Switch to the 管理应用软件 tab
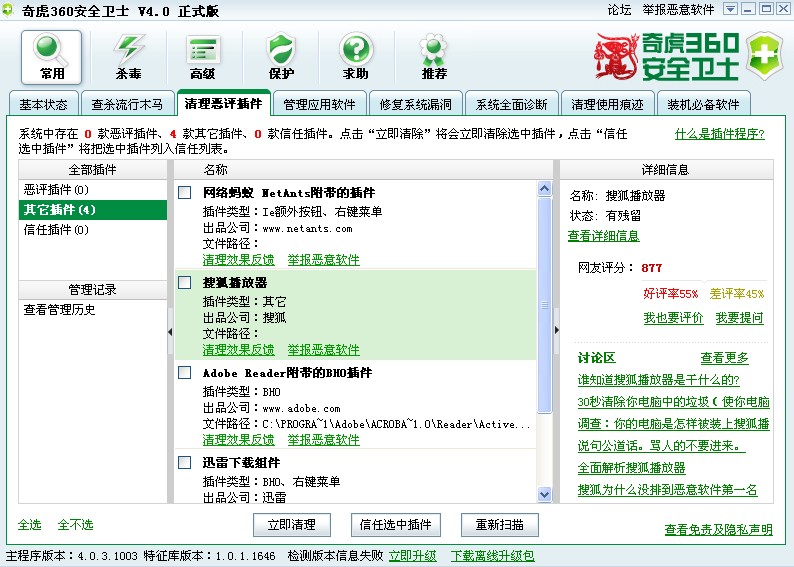 319,104
